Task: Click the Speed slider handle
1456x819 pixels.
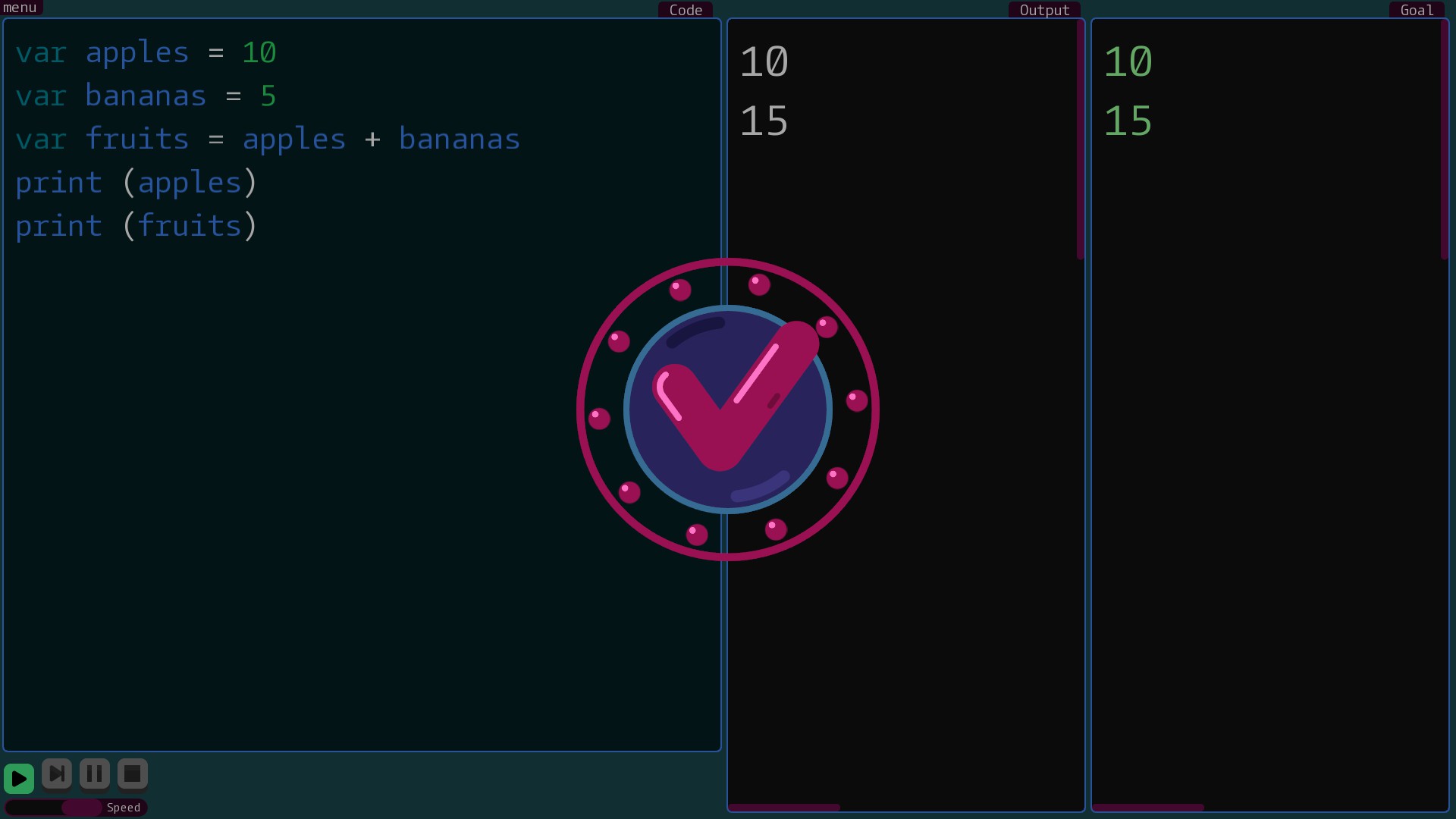Action: 81,808
